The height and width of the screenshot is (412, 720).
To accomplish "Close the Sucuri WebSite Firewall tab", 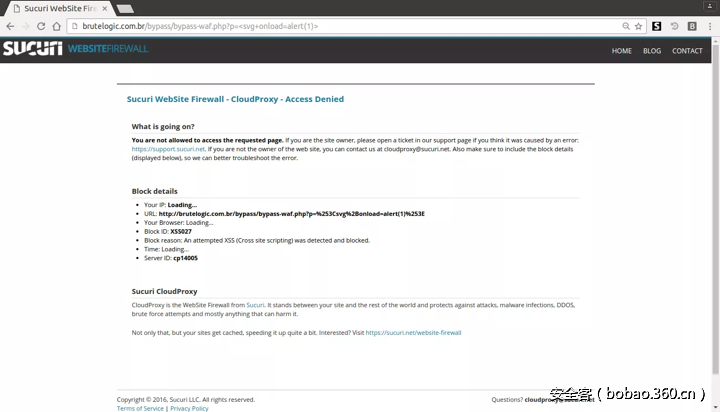I will coord(106,8).
